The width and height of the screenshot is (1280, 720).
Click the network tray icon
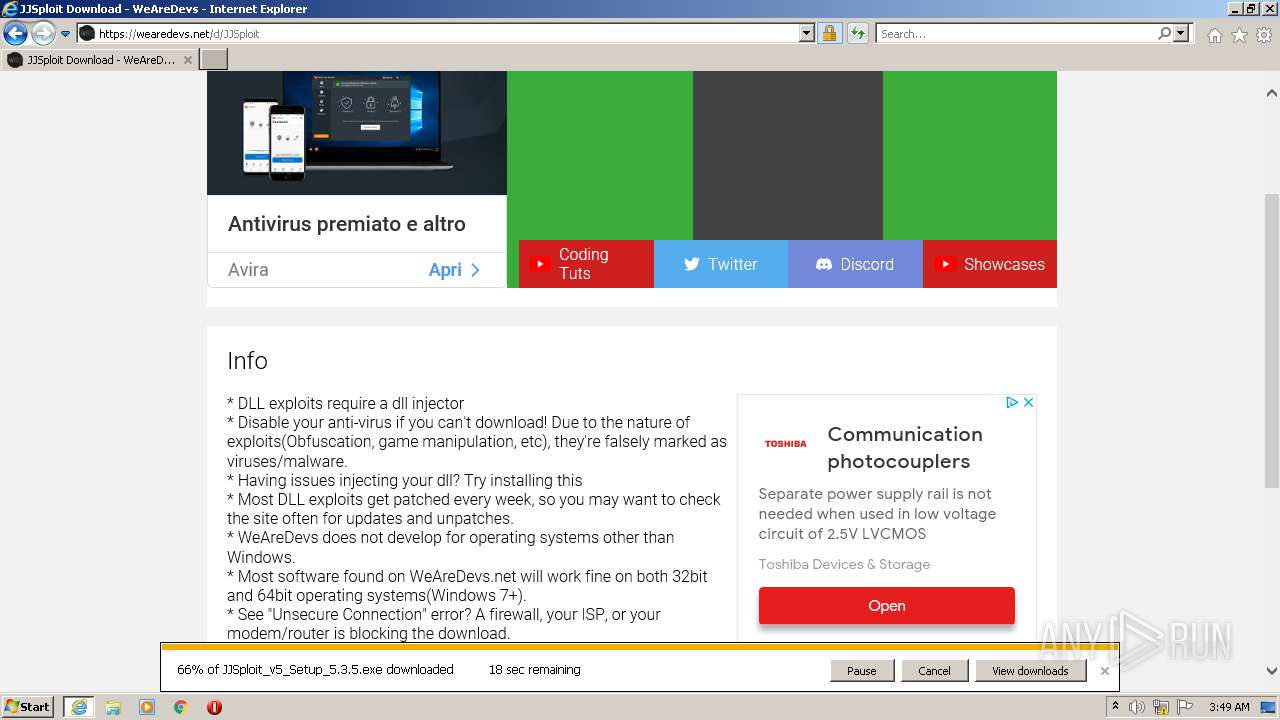(x=1163, y=707)
